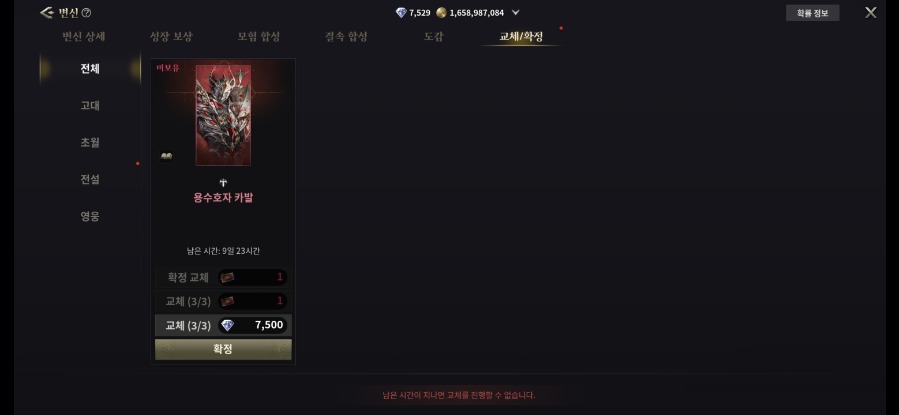Filter by 전설 grade

pyautogui.click(x=90, y=179)
